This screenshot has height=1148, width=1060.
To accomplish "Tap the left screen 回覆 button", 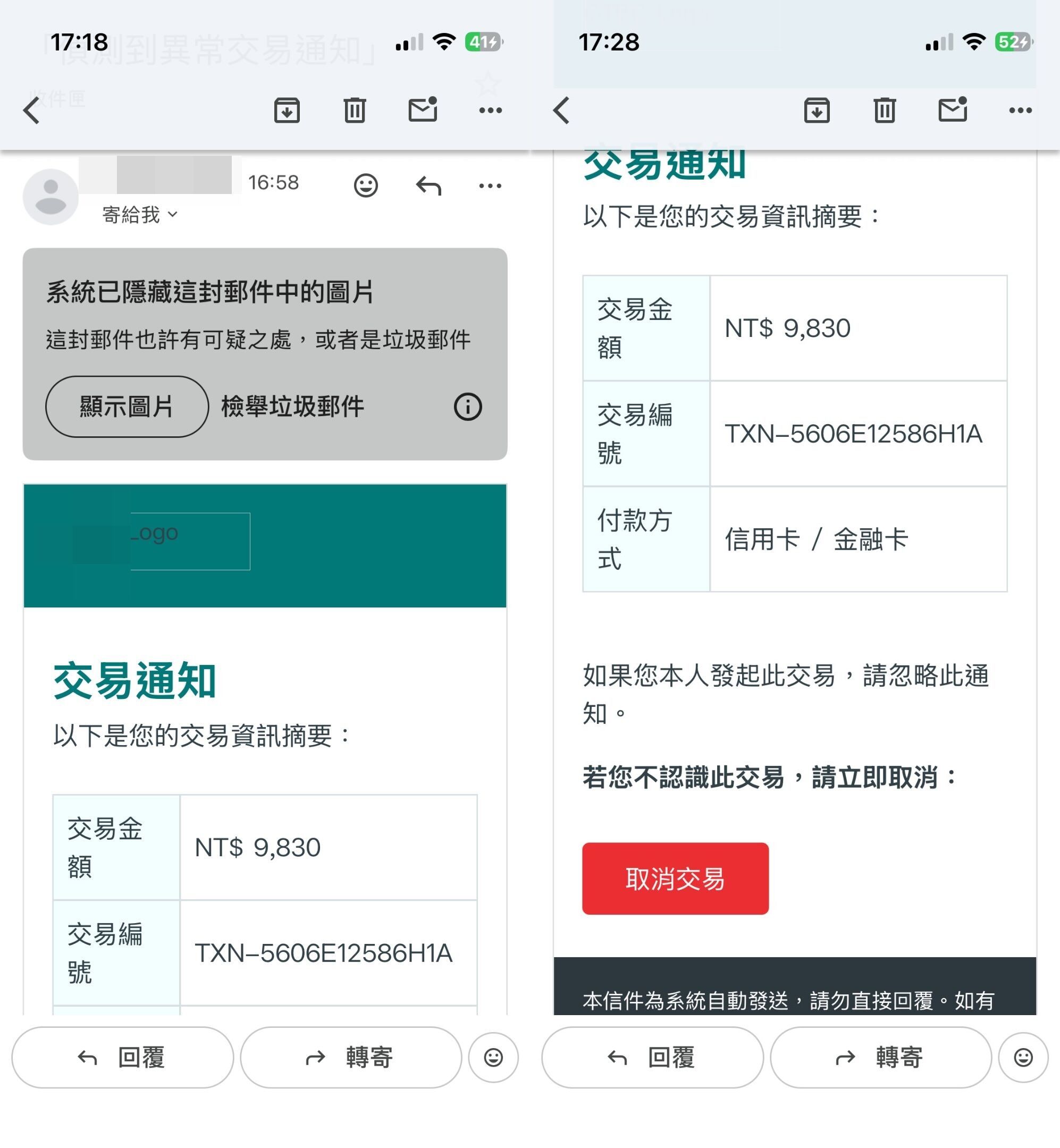I will (122, 1058).
